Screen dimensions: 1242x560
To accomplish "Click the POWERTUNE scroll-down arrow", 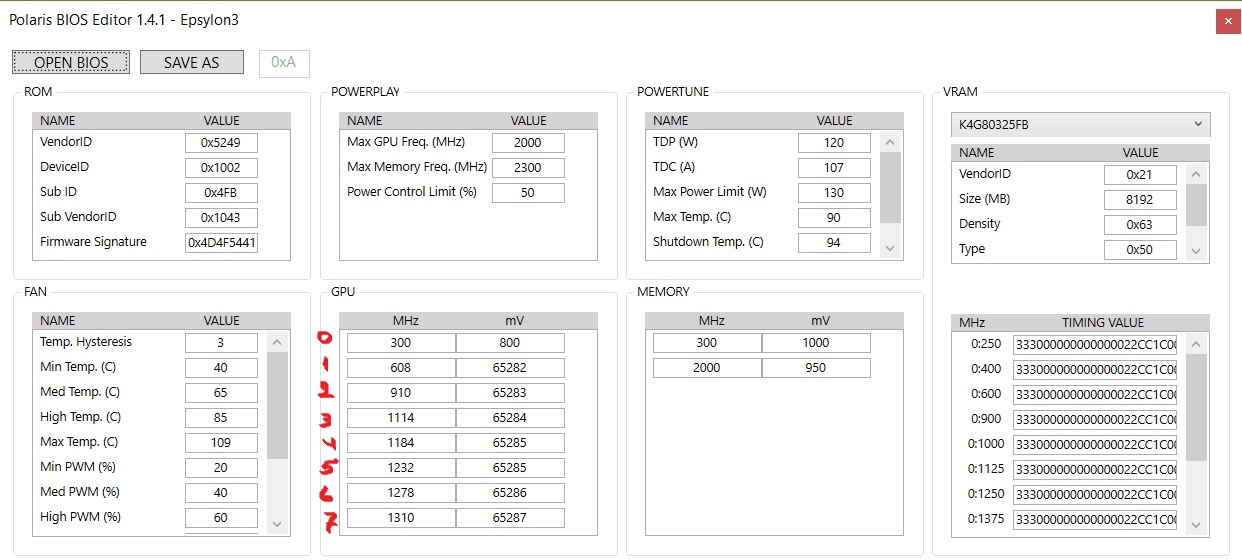I will (889, 247).
